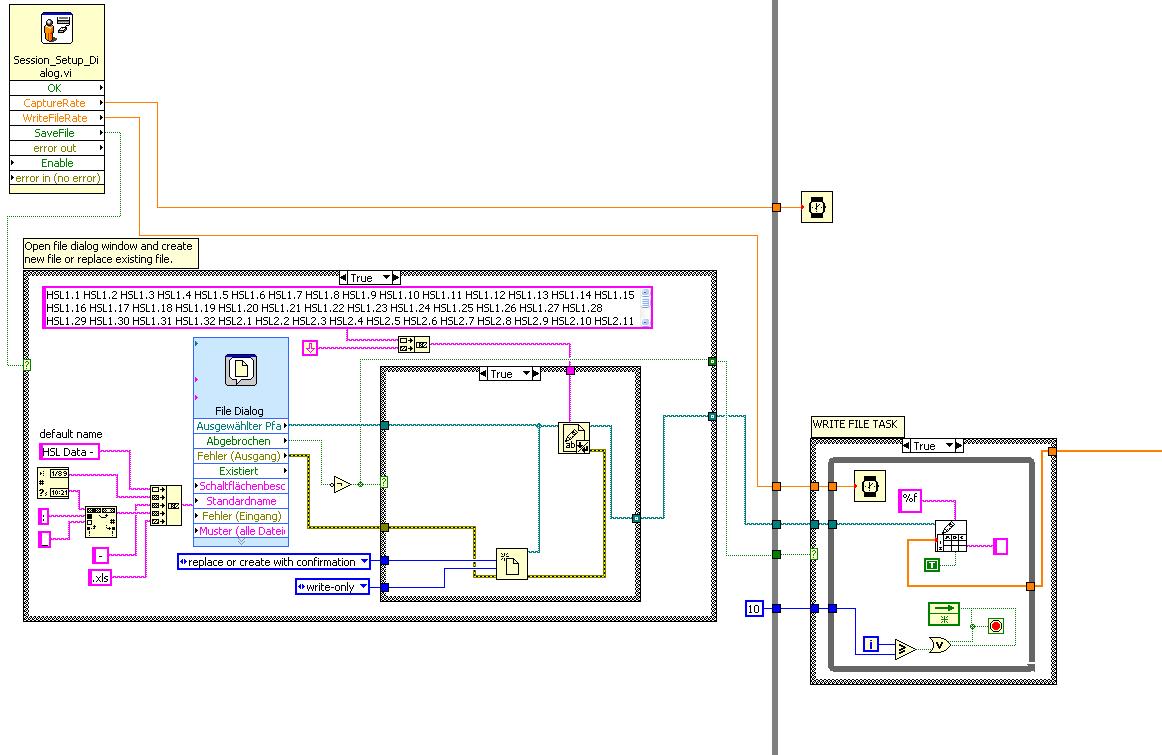
Task: Select the HSL Data - default name string
Action: [x=69, y=451]
